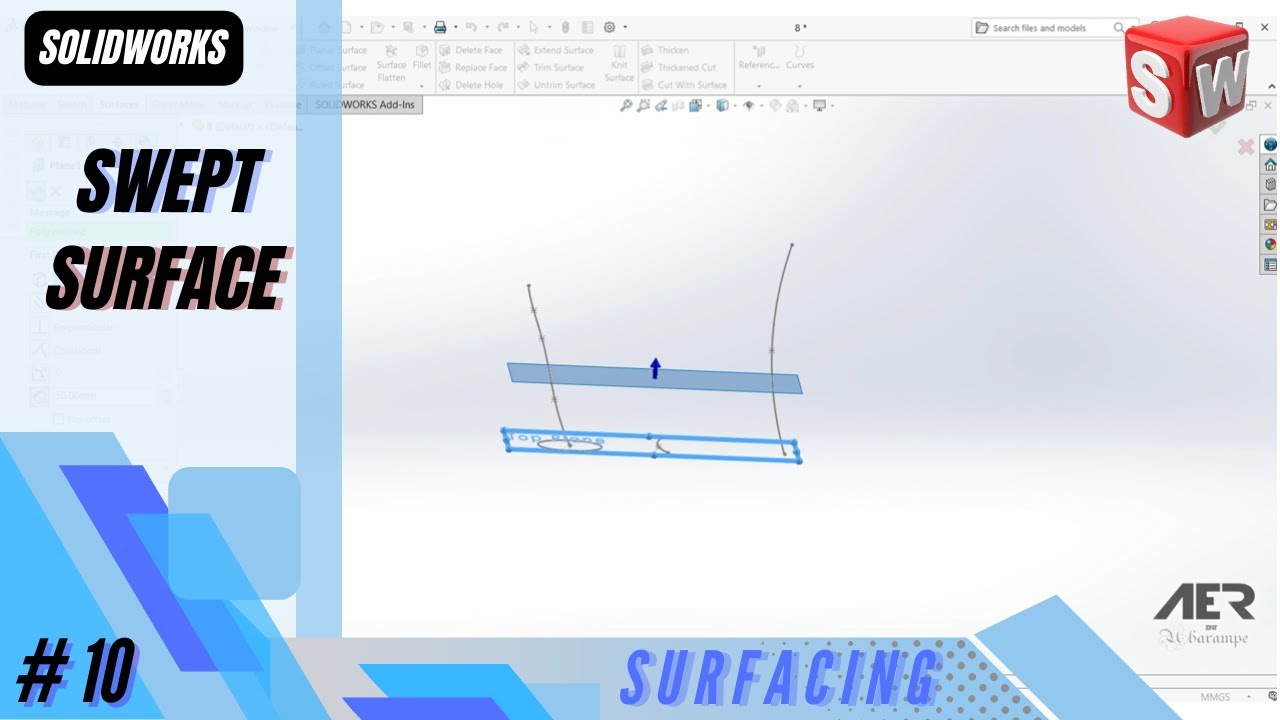
Task: Click the Undo arrow icon
Action: pyautogui.click(x=471, y=28)
